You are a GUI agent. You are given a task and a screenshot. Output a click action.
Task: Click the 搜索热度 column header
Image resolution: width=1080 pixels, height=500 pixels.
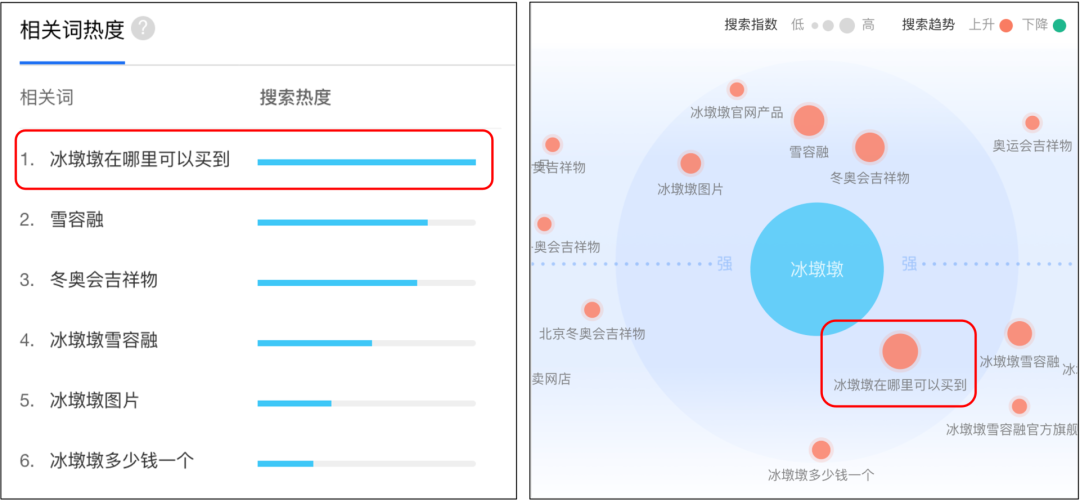[x=295, y=97]
